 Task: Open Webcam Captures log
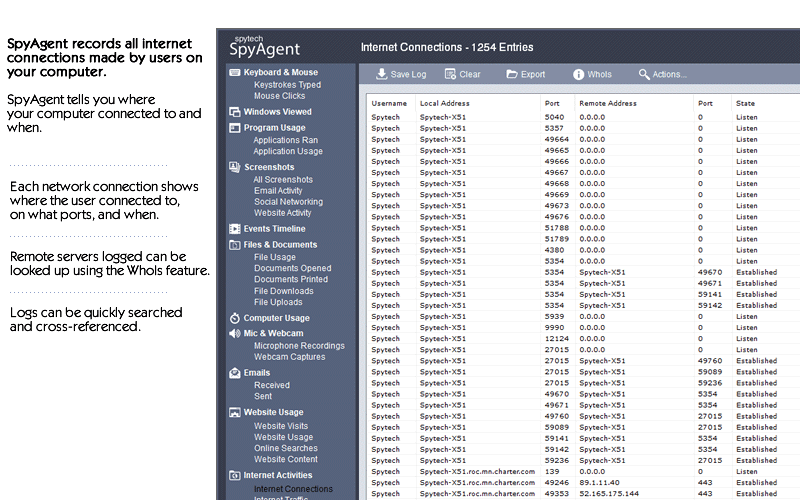coord(289,357)
